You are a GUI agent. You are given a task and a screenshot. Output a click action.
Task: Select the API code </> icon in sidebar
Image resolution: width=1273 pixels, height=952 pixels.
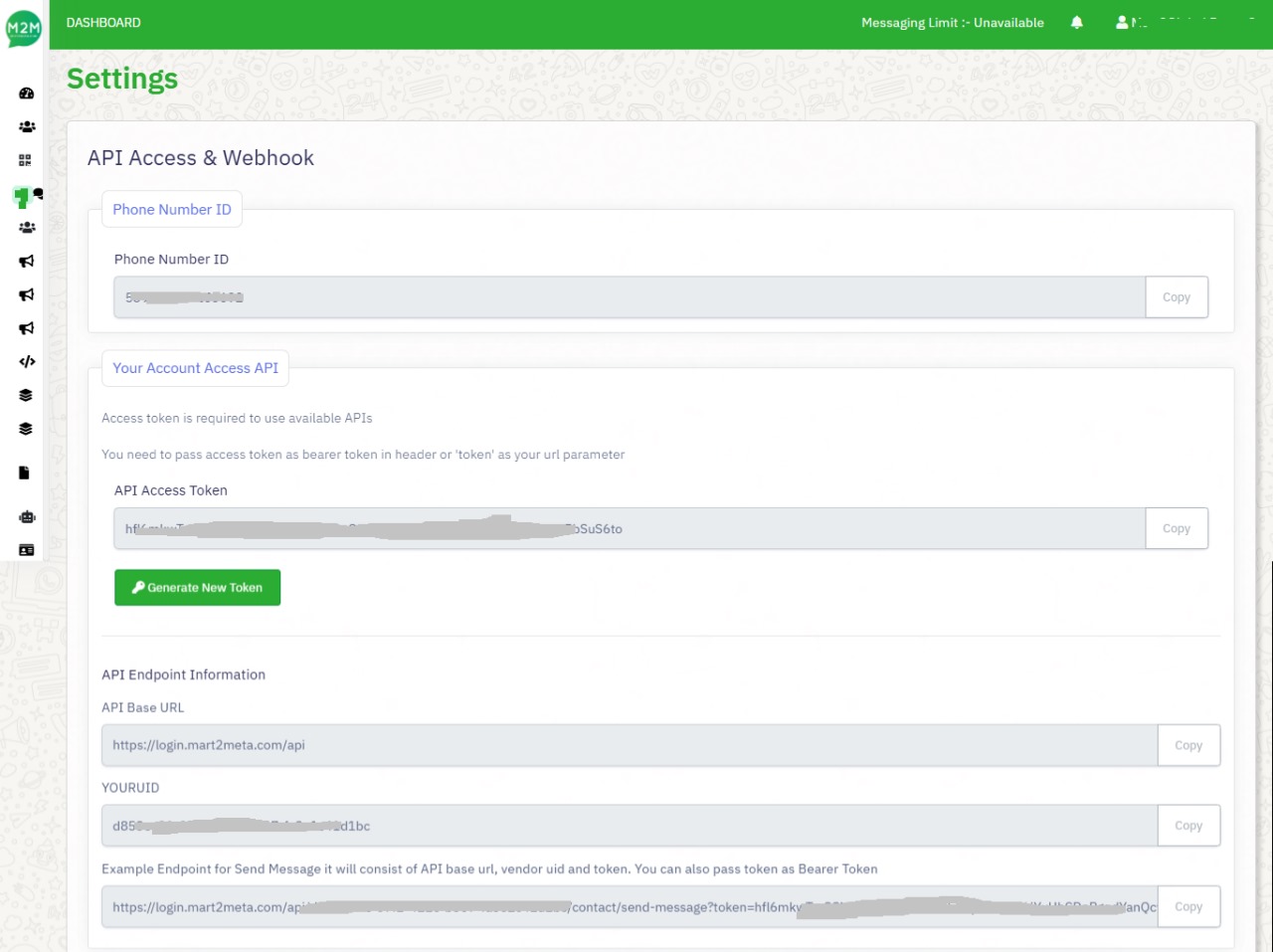(26, 361)
